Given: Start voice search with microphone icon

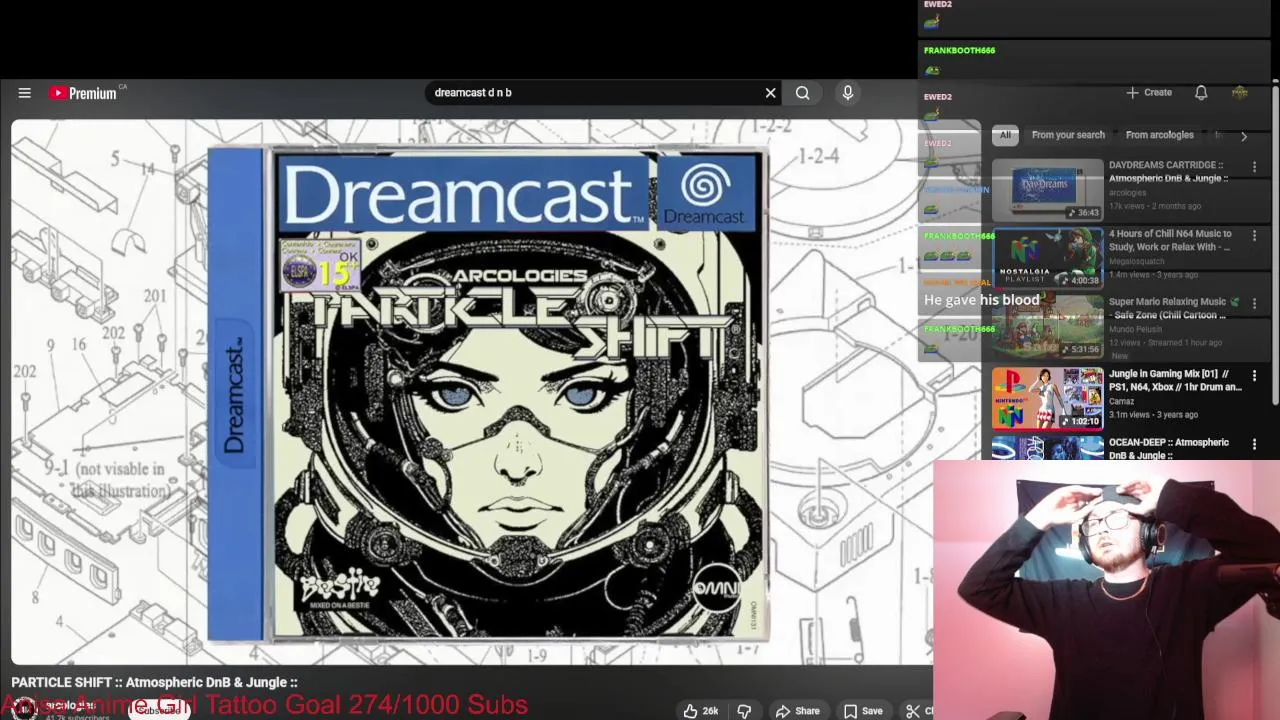Looking at the screenshot, I should click(847, 93).
